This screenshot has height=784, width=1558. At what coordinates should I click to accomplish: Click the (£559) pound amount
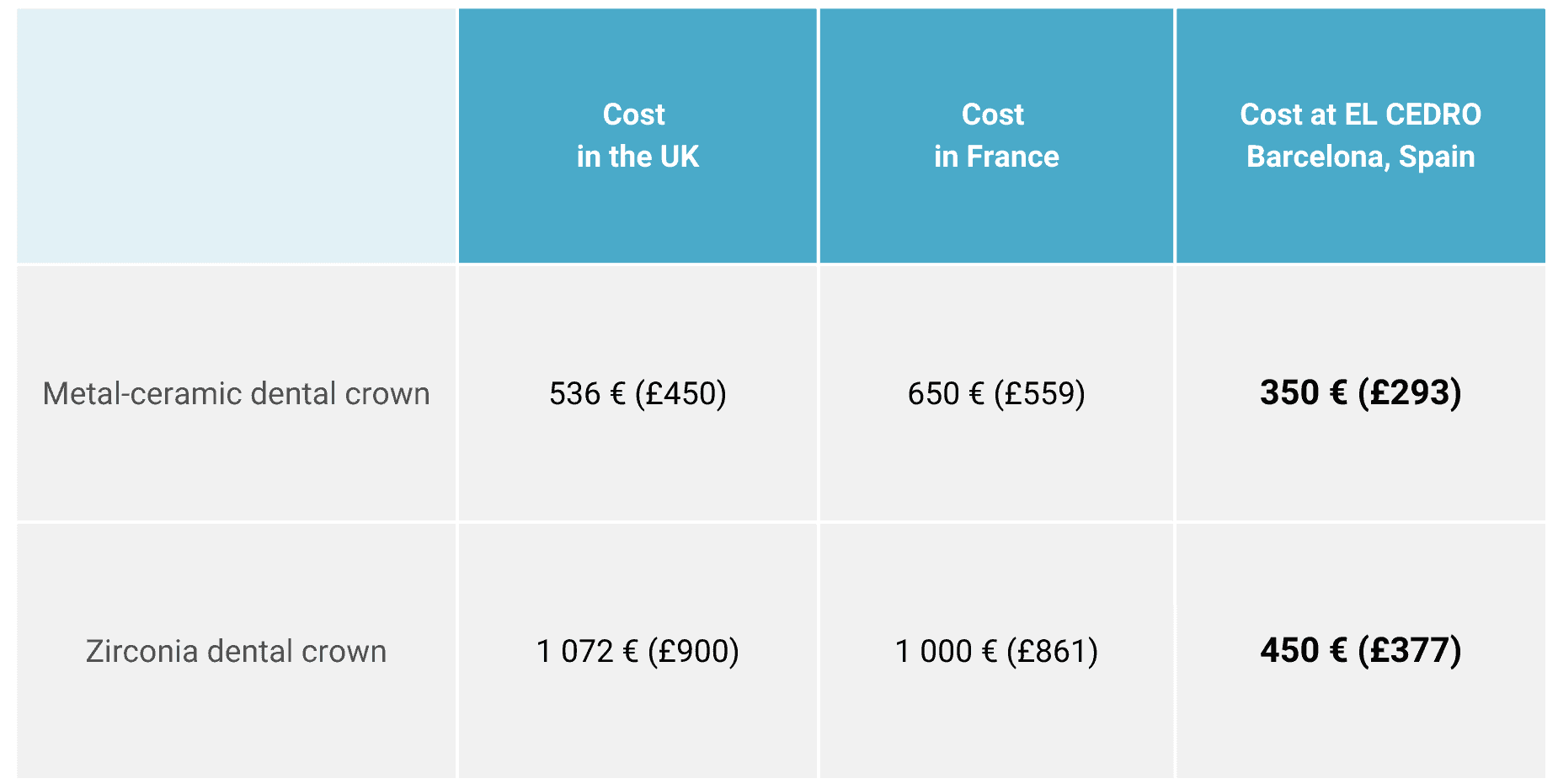point(1039,393)
